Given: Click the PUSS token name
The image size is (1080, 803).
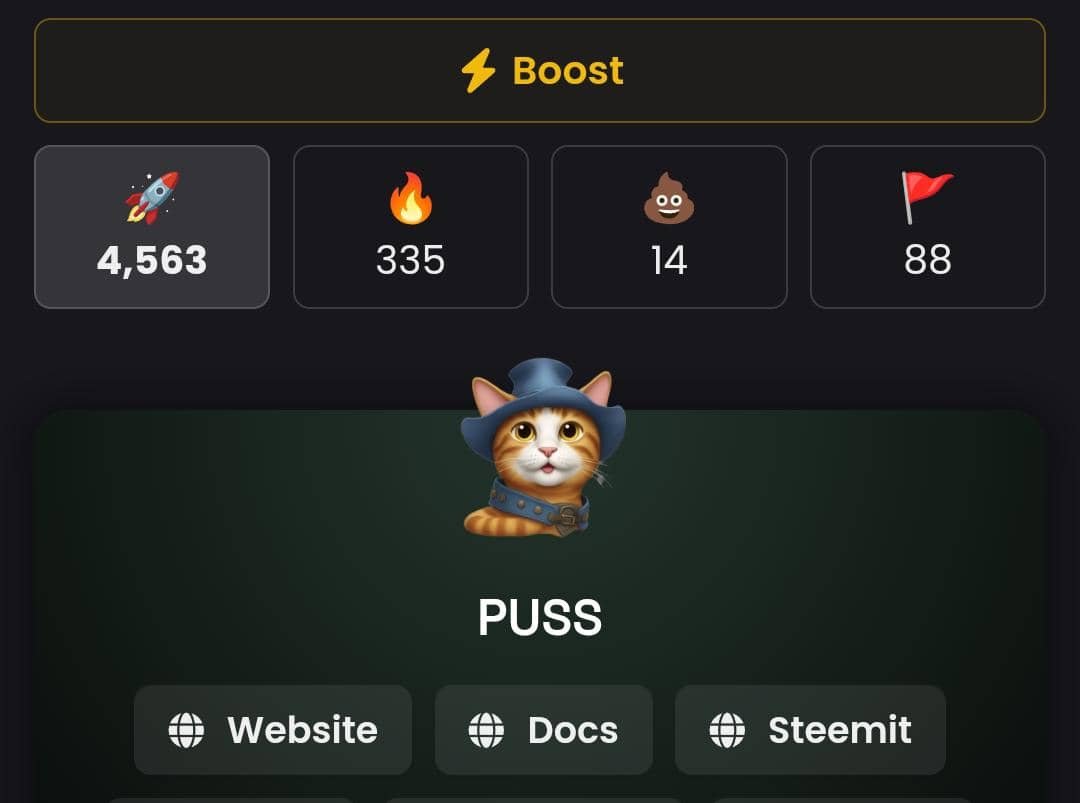Looking at the screenshot, I should click(x=540, y=617).
